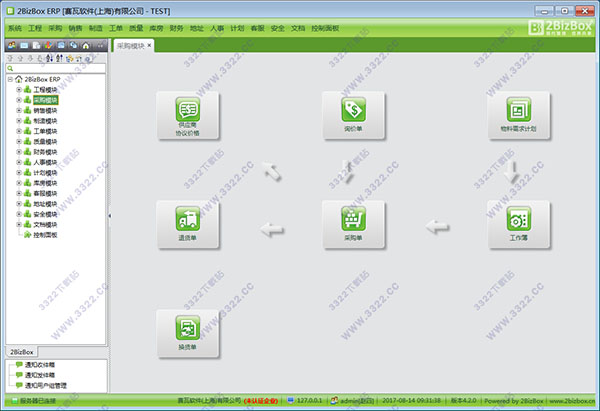Click the 版本4.2.0 version text
600x411 pixels.
(x=463, y=400)
